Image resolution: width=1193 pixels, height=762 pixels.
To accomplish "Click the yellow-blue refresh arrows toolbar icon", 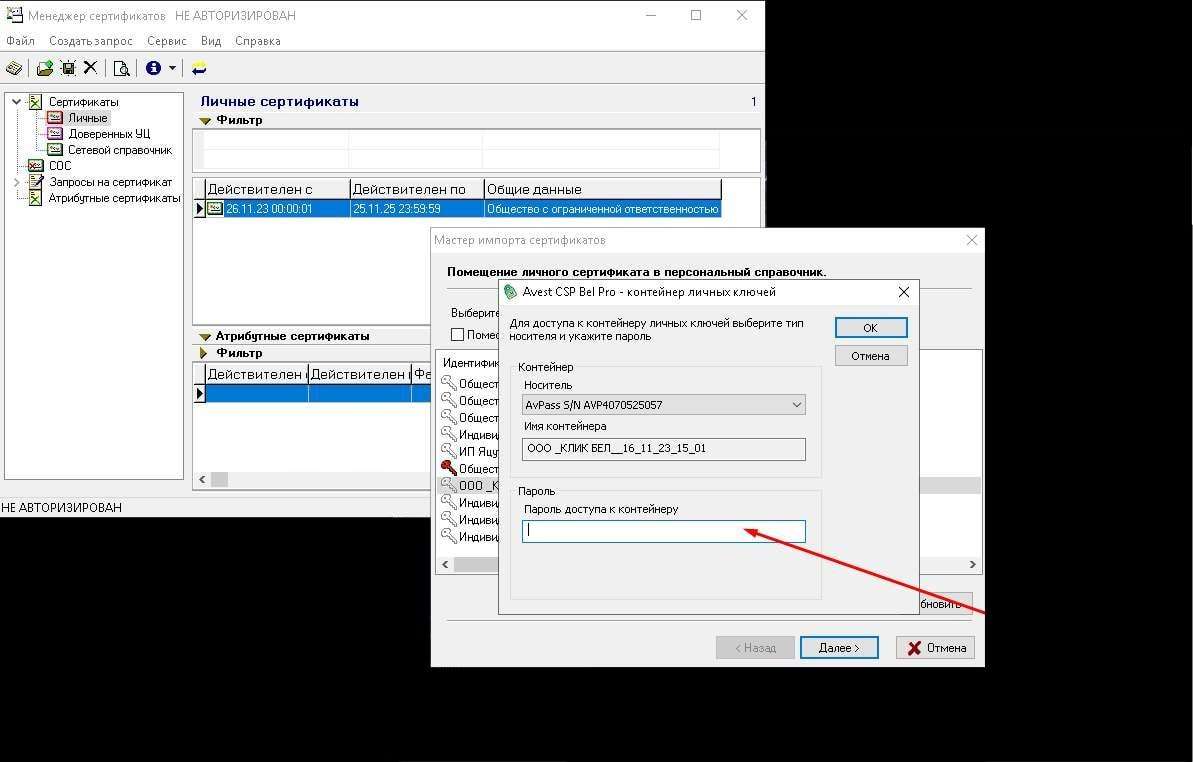I will pos(199,68).
